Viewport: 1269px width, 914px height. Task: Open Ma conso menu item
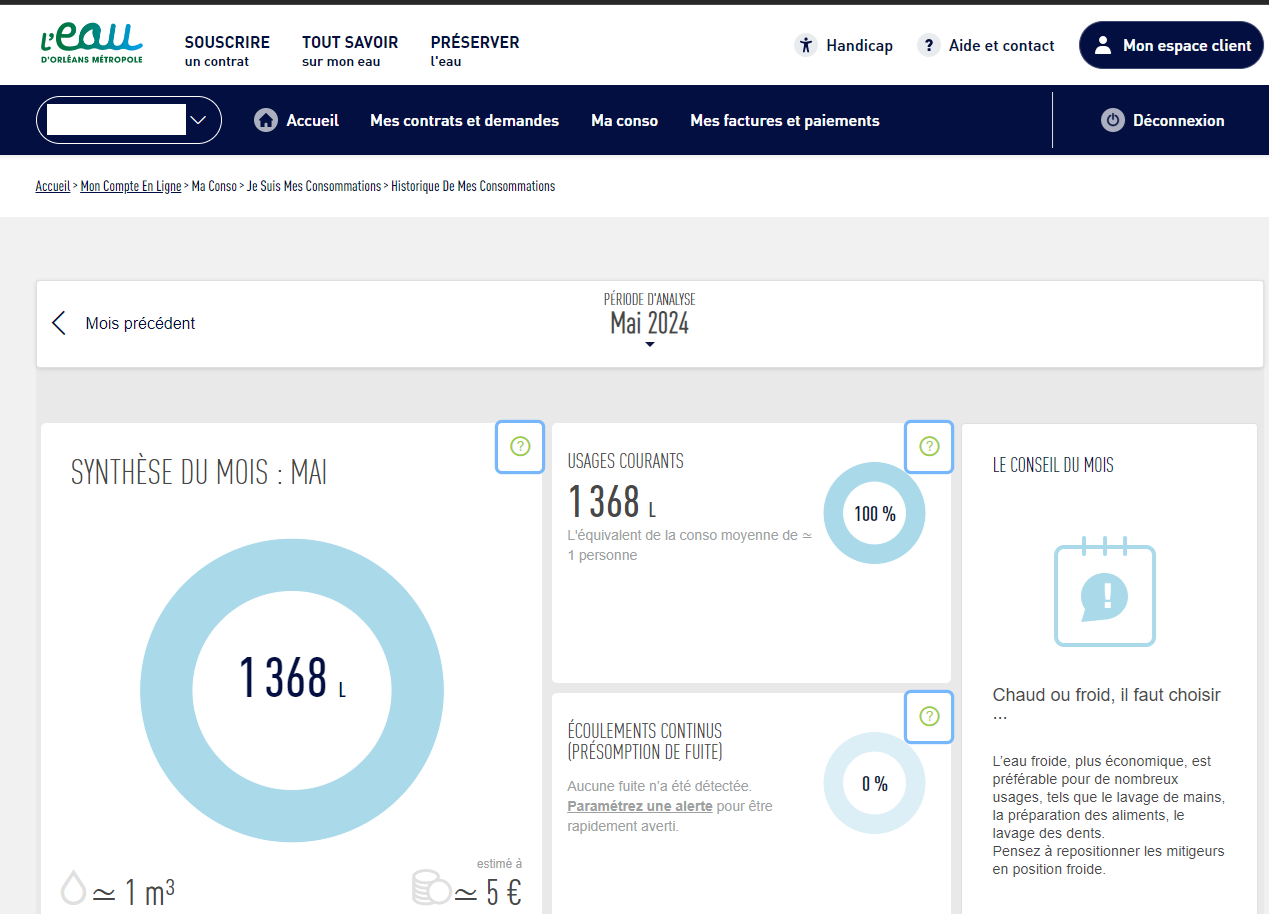pyautogui.click(x=624, y=120)
